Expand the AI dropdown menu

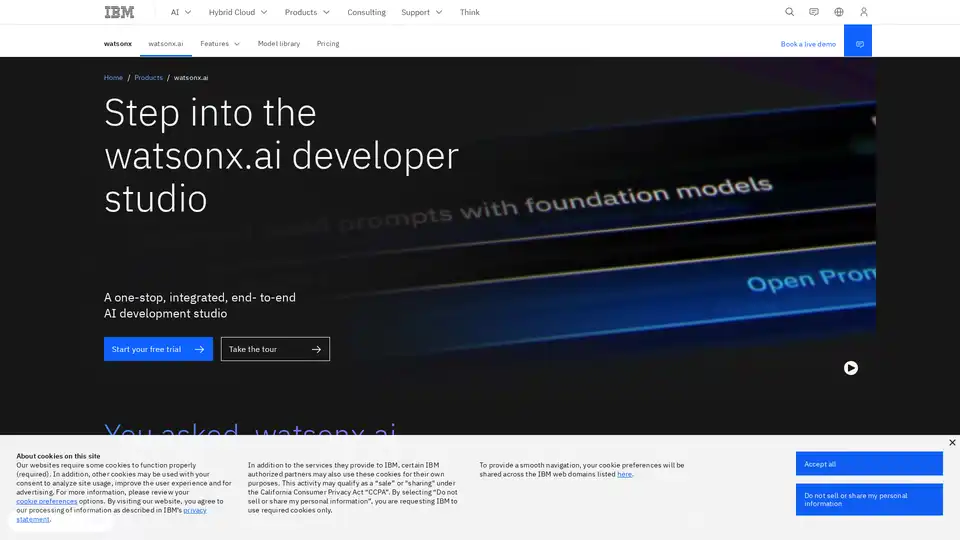180,12
